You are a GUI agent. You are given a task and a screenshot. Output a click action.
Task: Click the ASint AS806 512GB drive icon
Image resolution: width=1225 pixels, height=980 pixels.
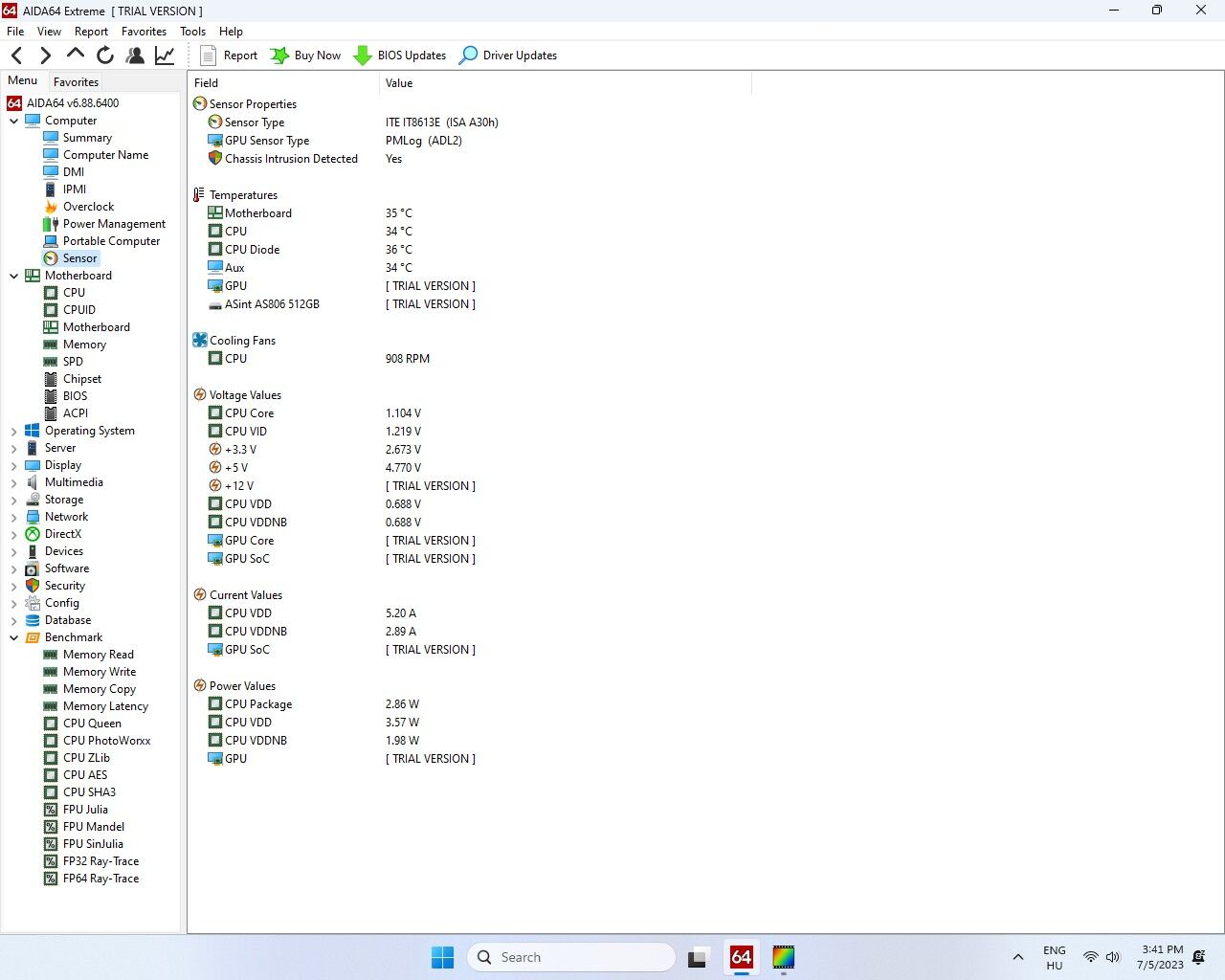point(215,304)
